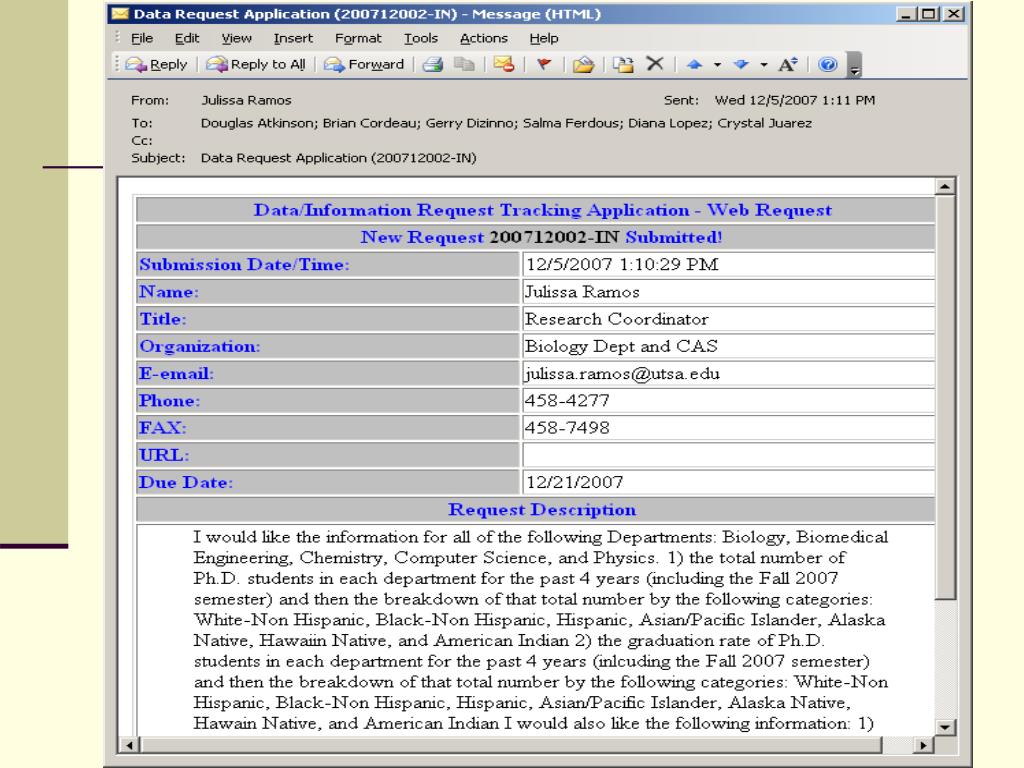Click the FAX value 458-7498
Screen dimensions: 1024x768
[567, 428]
